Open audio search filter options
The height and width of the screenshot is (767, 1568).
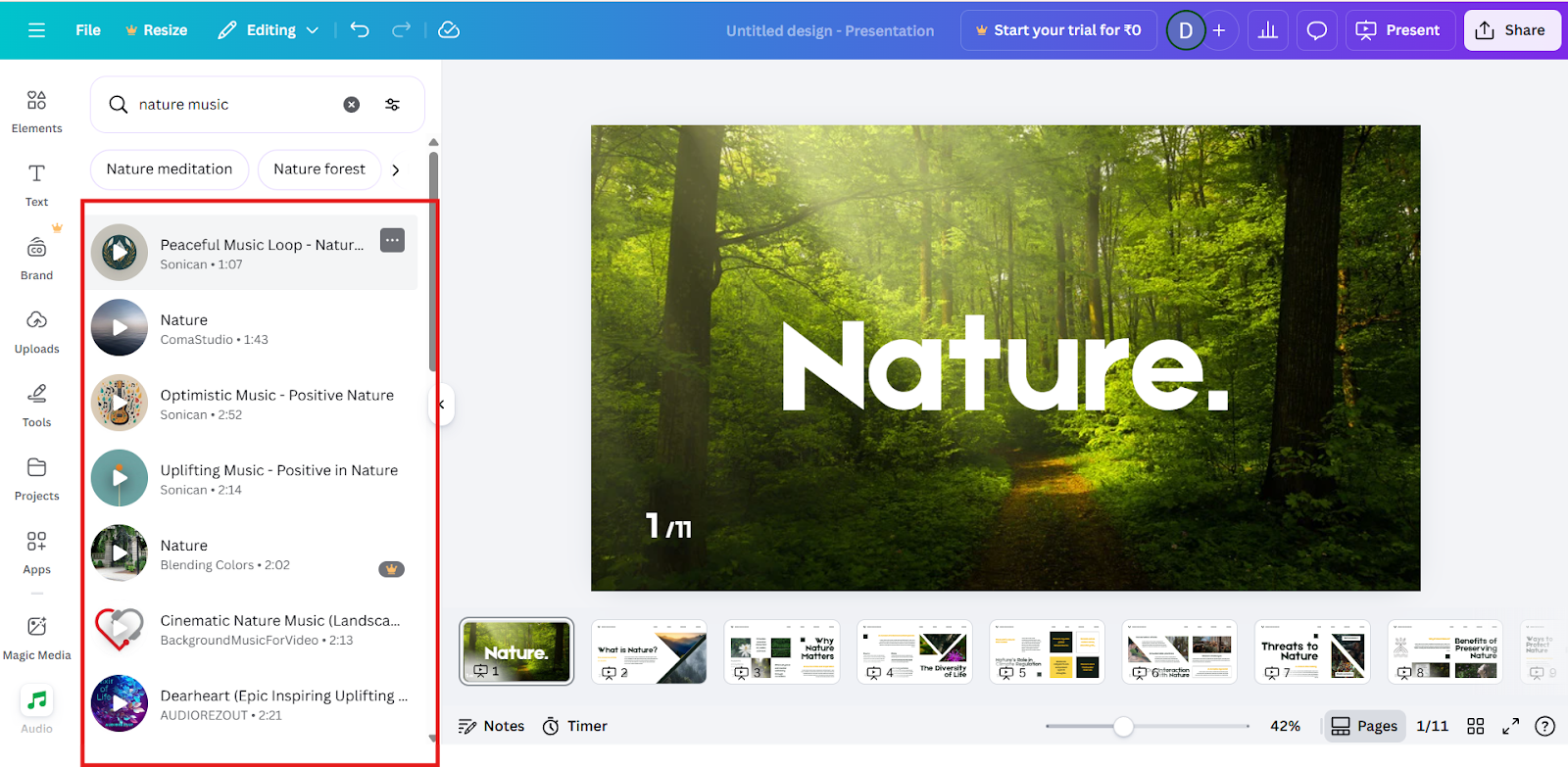[392, 105]
